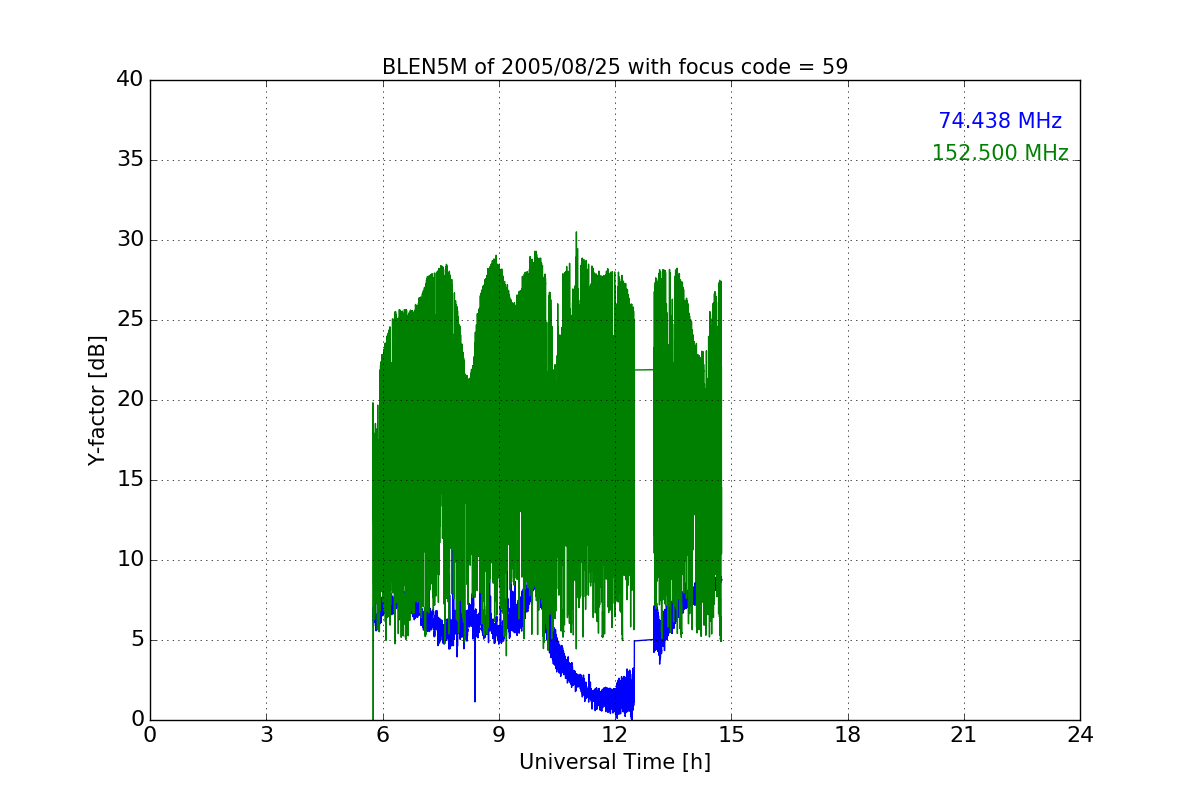The height and width of the screenshot is (800, 1200).
Task: Click the x-axis tick label 9
Action: 499,735
